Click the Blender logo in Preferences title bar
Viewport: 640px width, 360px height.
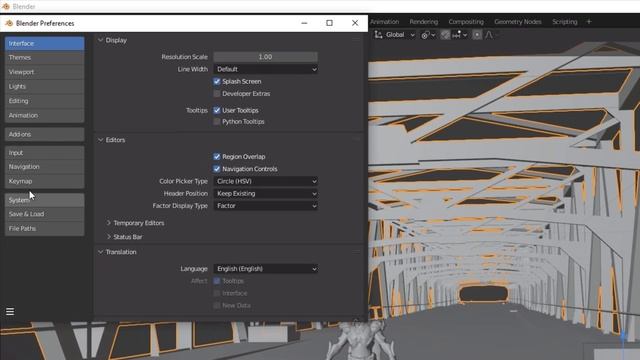tap(9, 23)
